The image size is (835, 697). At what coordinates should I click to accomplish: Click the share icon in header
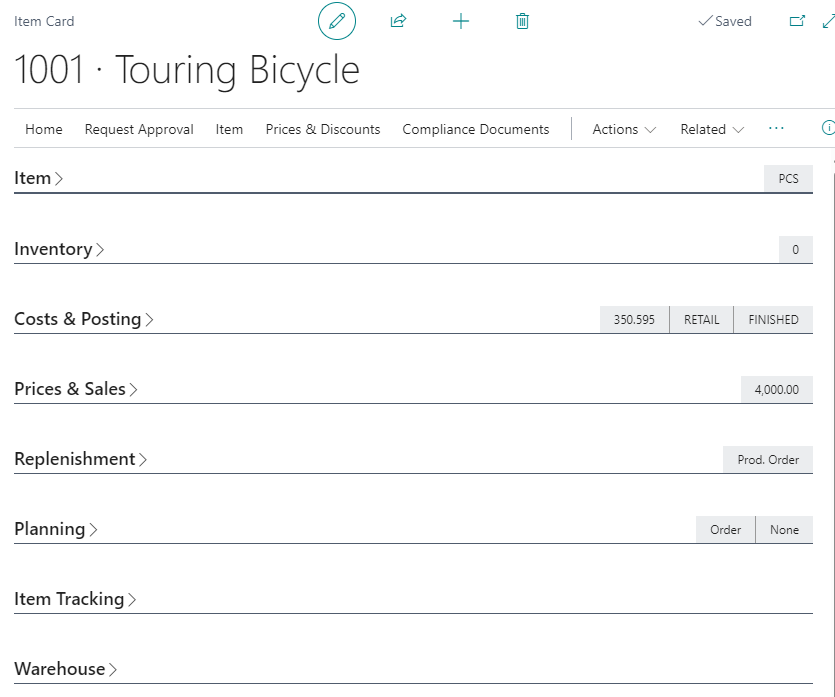[x=398, y=21]
